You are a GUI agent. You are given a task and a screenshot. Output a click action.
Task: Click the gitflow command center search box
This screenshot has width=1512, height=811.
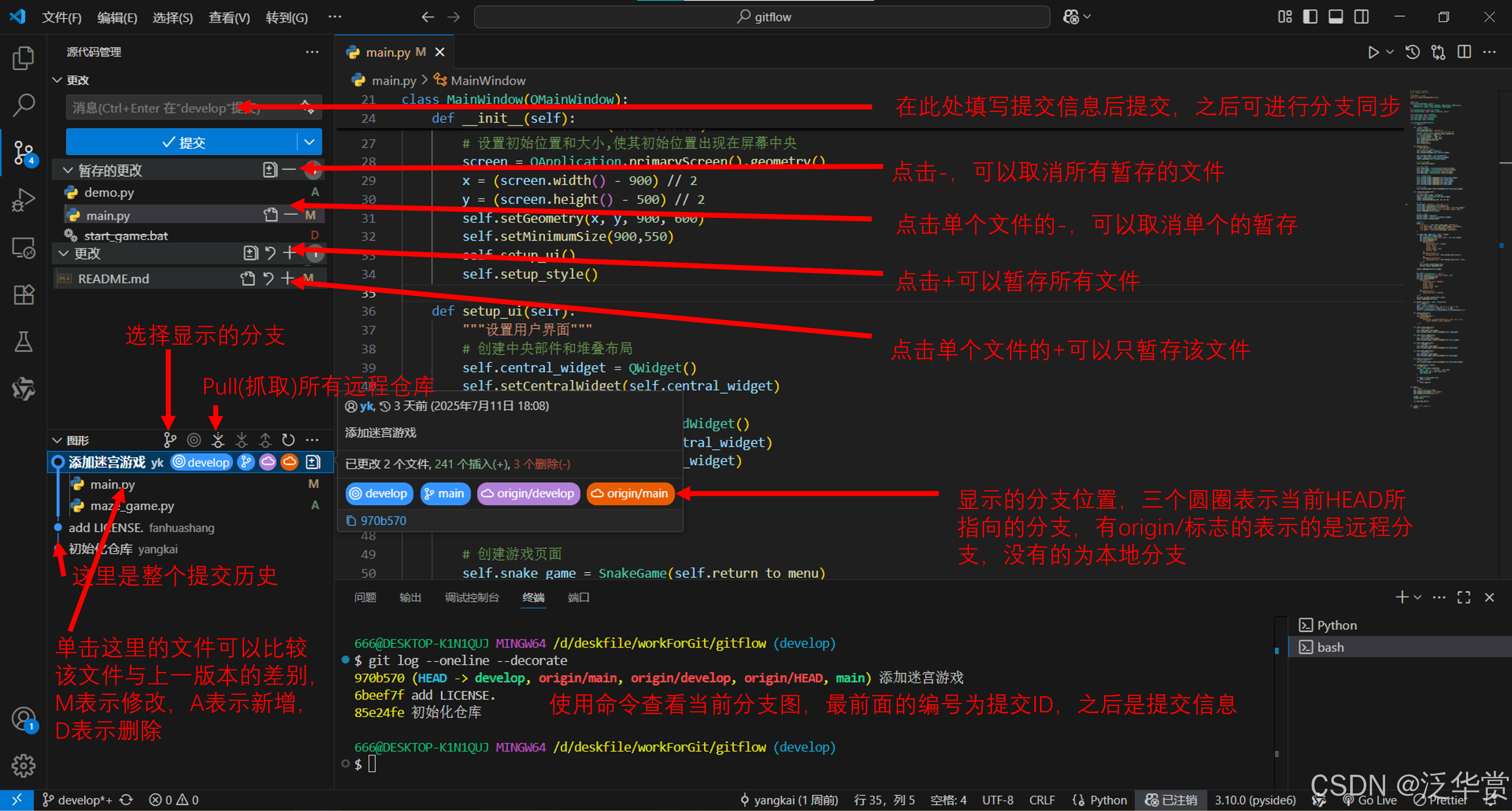point(762,16)
